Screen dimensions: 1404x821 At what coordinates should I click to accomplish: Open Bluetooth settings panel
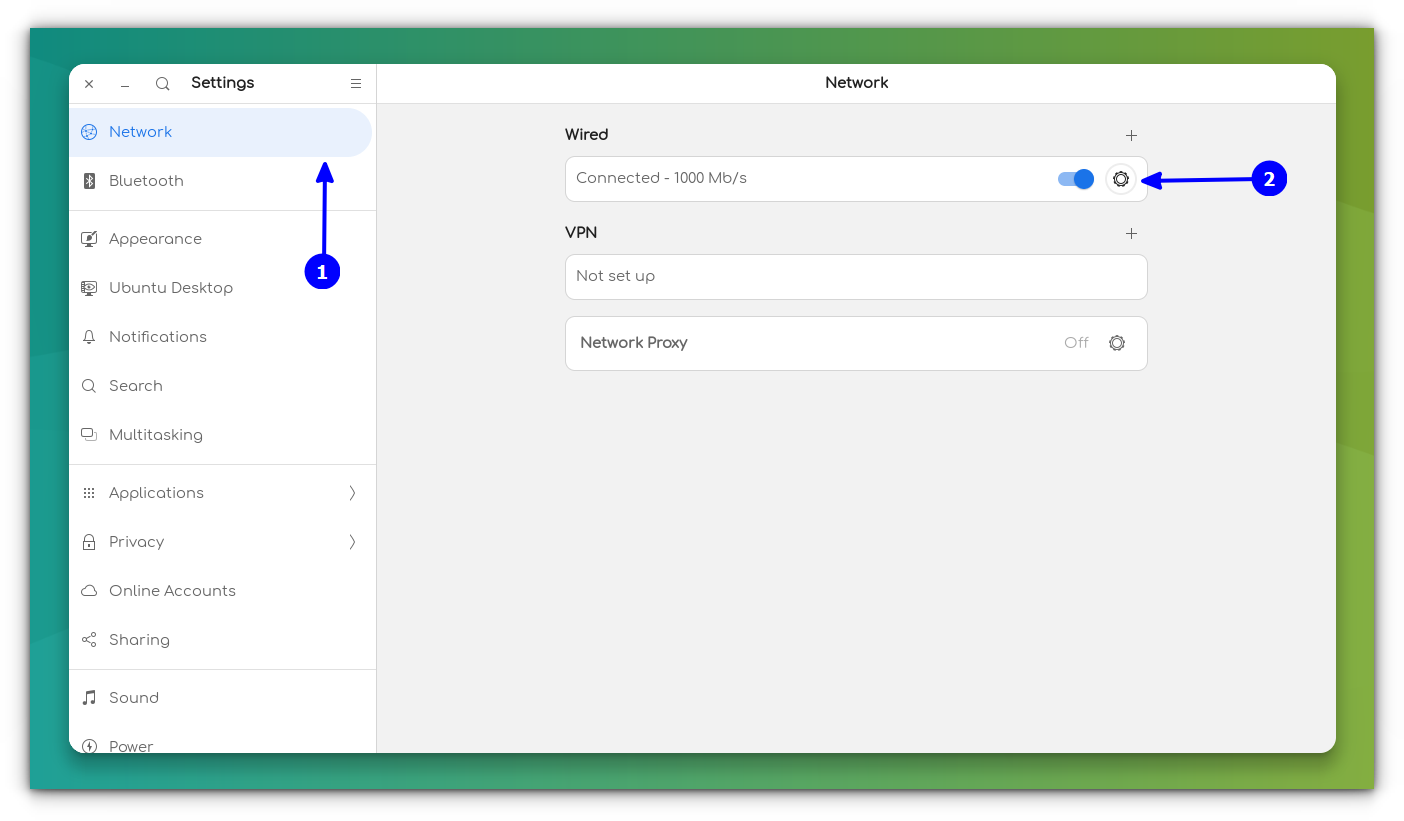pos(222,181)
